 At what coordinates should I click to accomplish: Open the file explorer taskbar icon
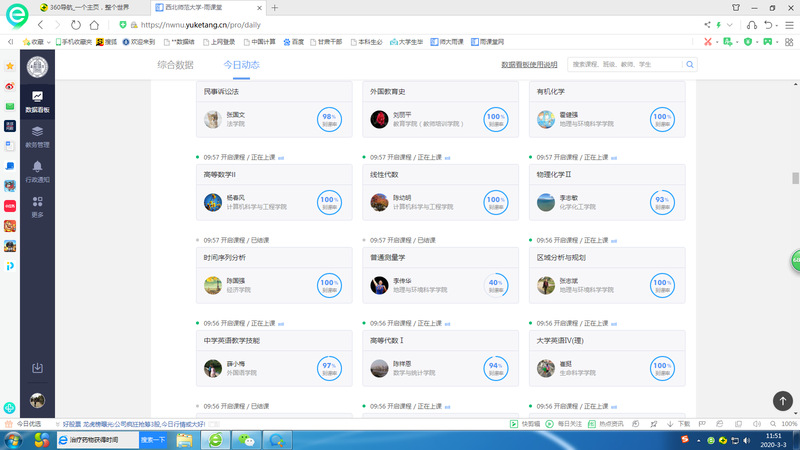click(185, 440)
